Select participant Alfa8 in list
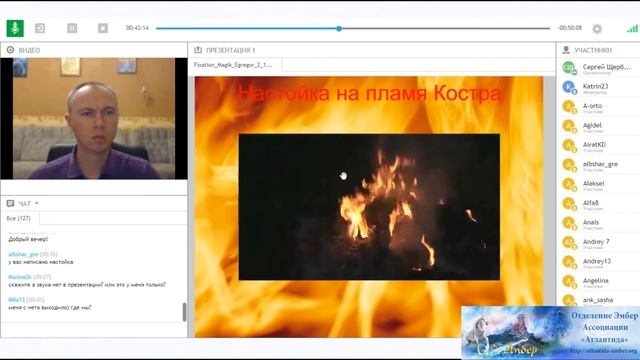The height and width of the screenshot is (360, 640). [x=598, y=203]
